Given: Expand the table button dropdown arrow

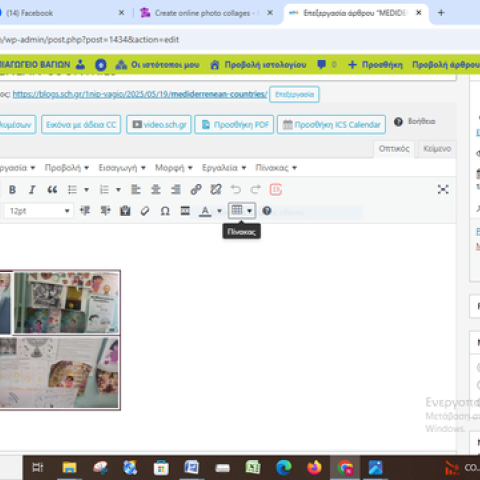Looking at the screenshot, I should [x=249, y=211].
